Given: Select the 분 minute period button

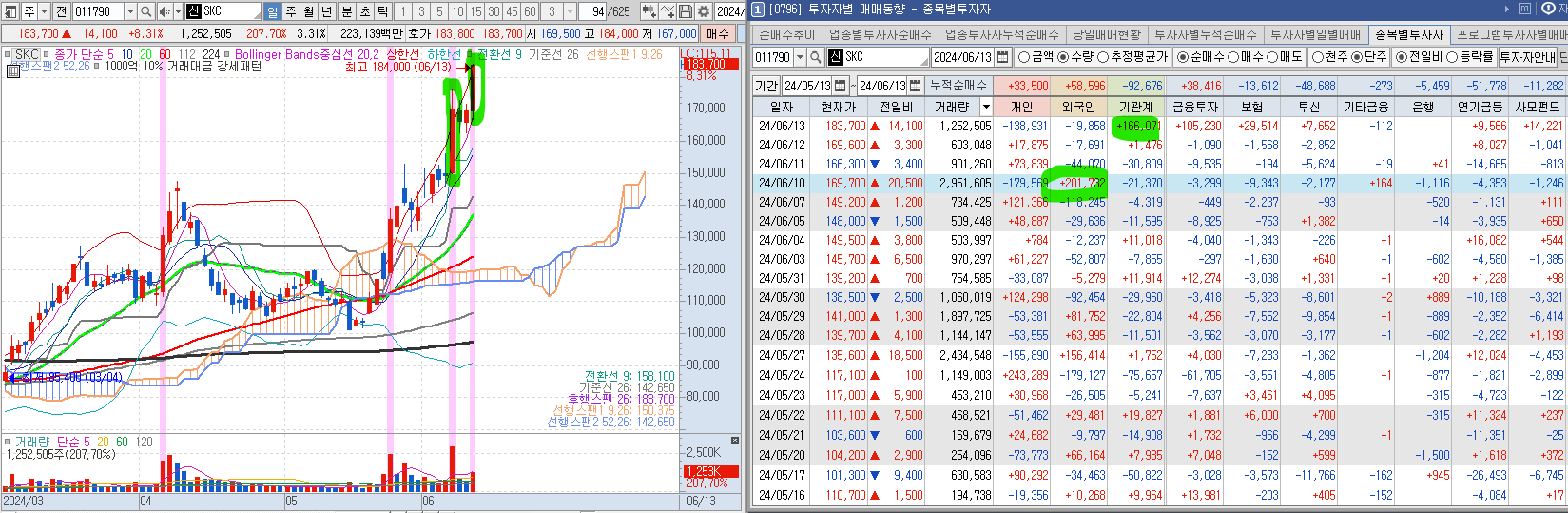Looking at the screenshot, I should click(347, 11).
